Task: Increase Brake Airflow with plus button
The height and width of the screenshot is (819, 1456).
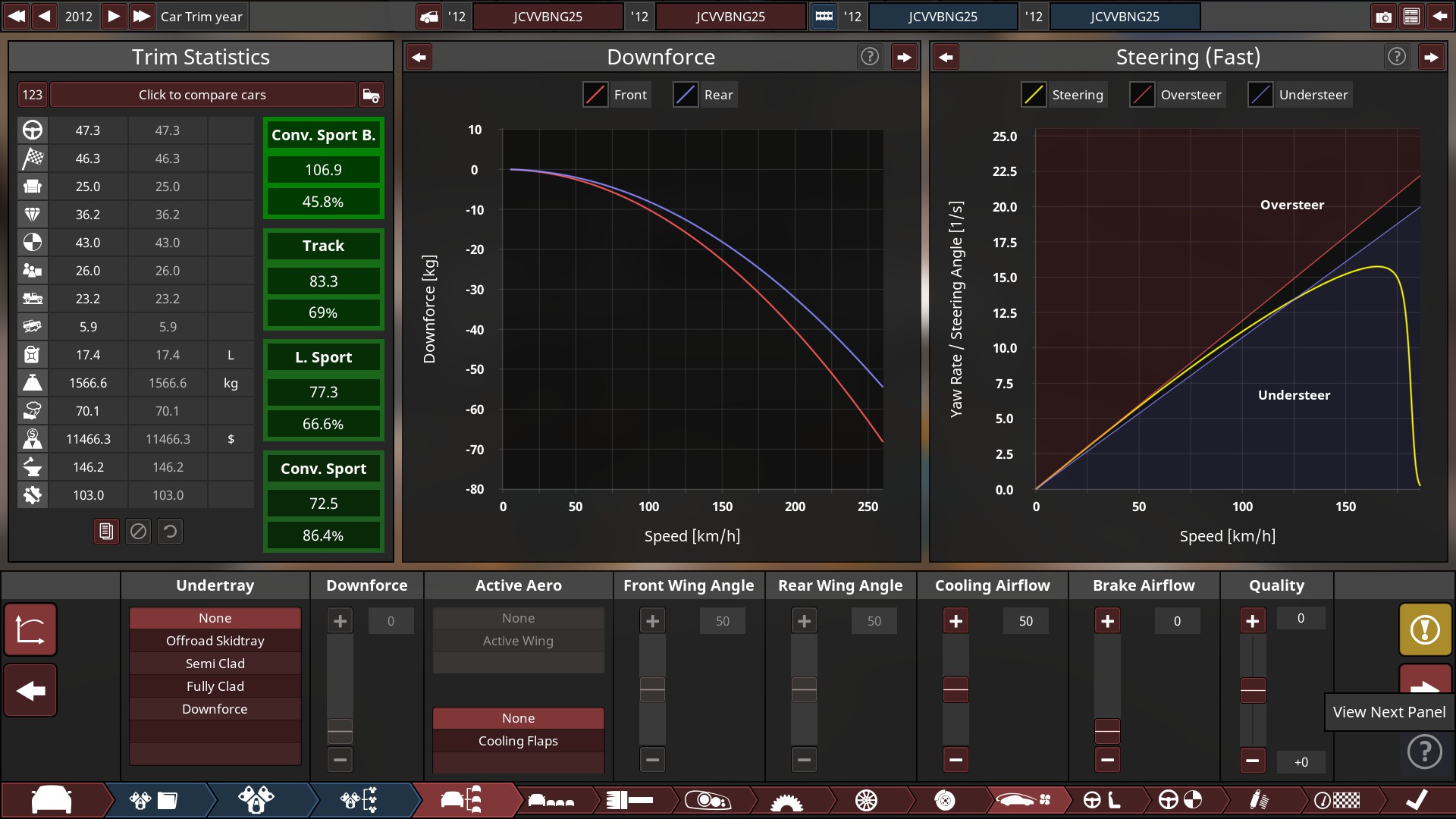Action: point(1107,621)
